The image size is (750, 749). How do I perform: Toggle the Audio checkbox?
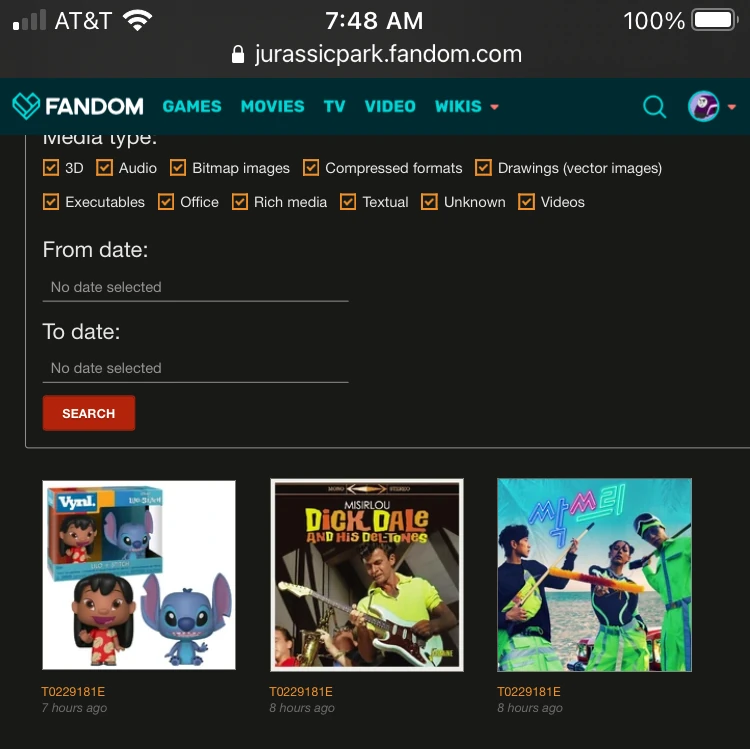click(x=104, y=168)
